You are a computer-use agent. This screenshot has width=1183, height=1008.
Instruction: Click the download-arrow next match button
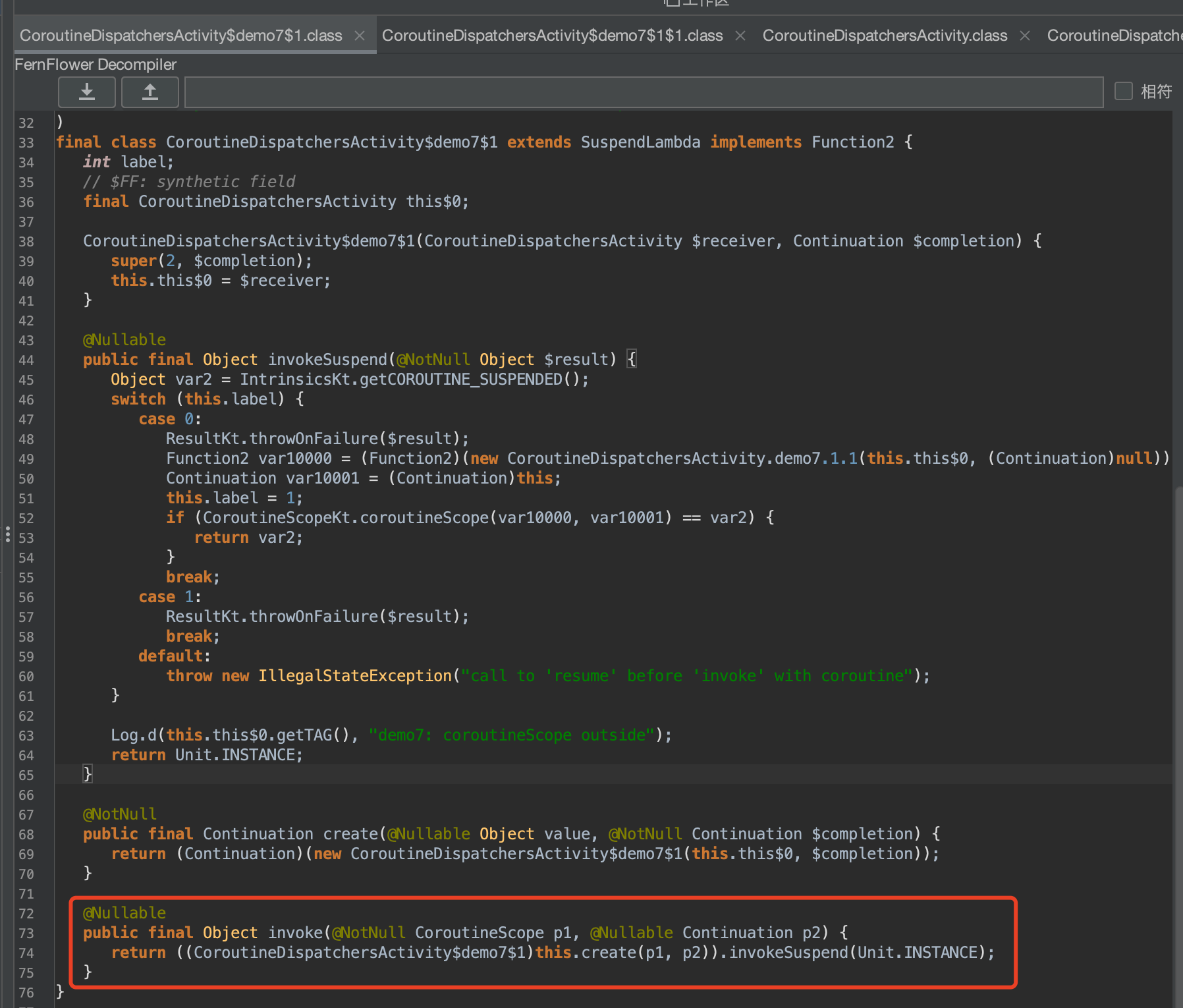(x=87, y=92)
